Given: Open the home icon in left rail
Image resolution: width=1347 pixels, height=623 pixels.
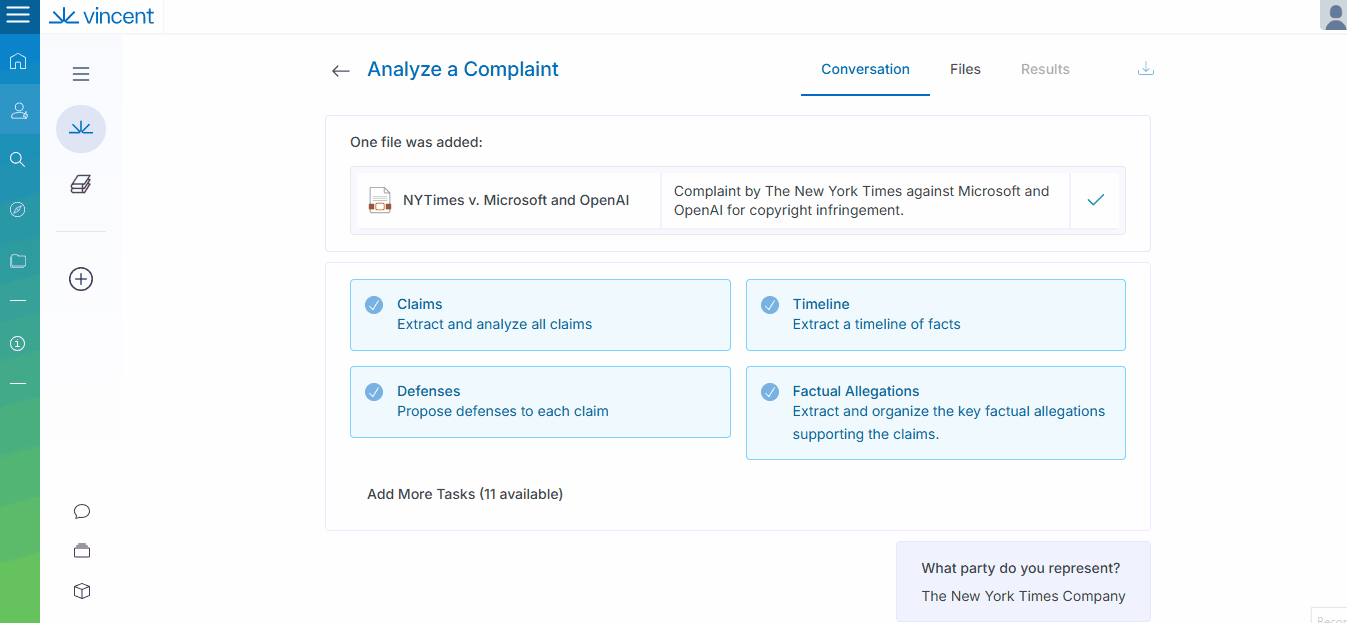Looking at the screenshot, I should pos(18,62).
